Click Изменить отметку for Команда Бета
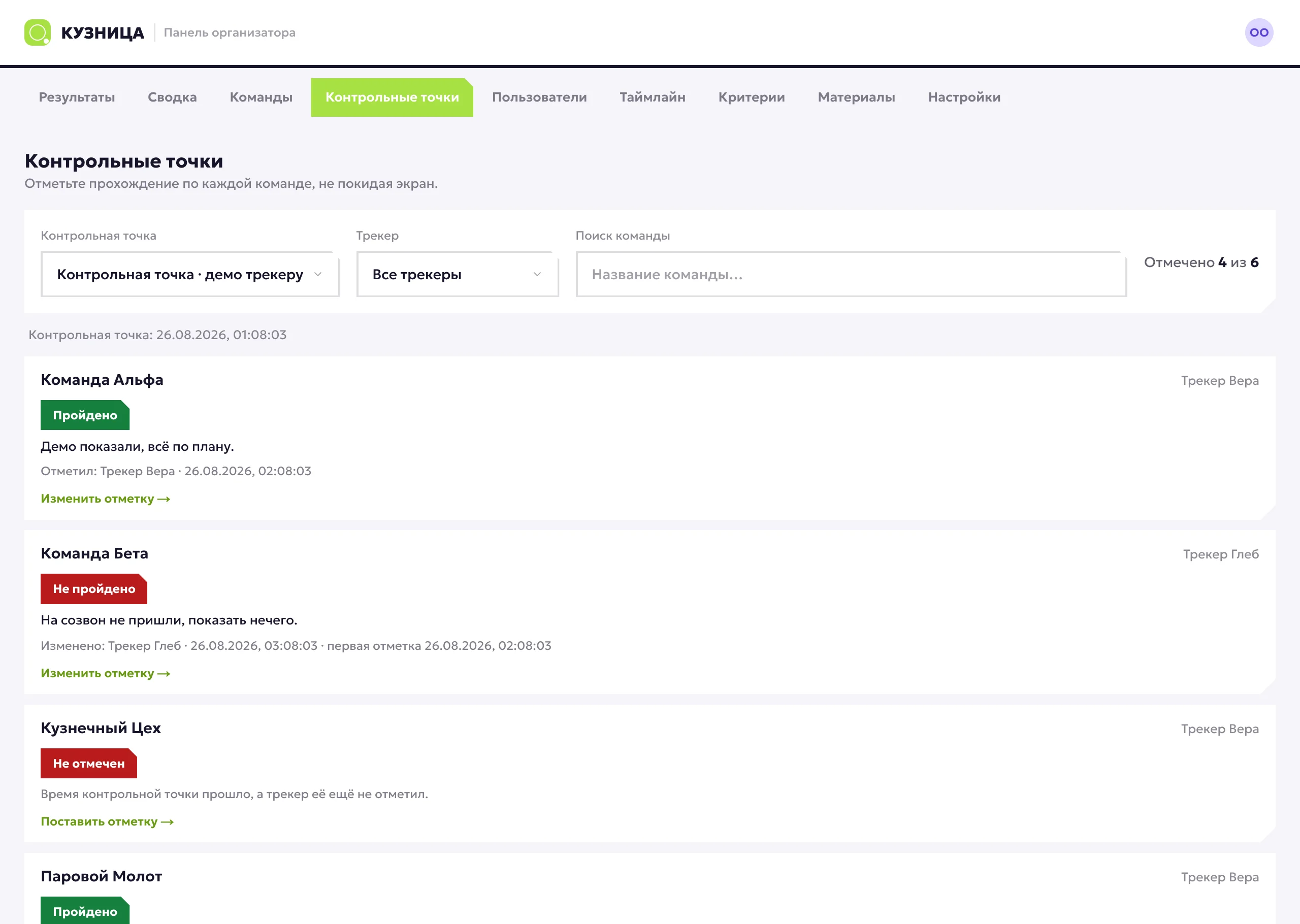Screen dimensions: 1300x924 [x=105, y=674]
